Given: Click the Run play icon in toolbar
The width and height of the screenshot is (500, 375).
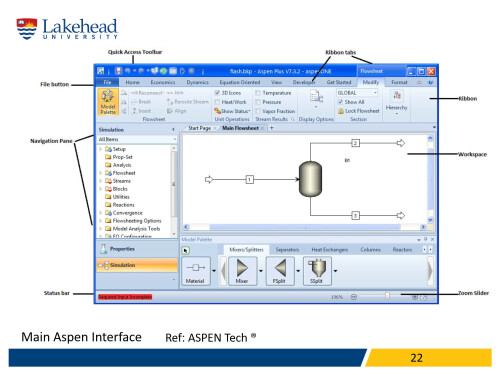Looking at the screenshot, I should (x=182, y=71).
